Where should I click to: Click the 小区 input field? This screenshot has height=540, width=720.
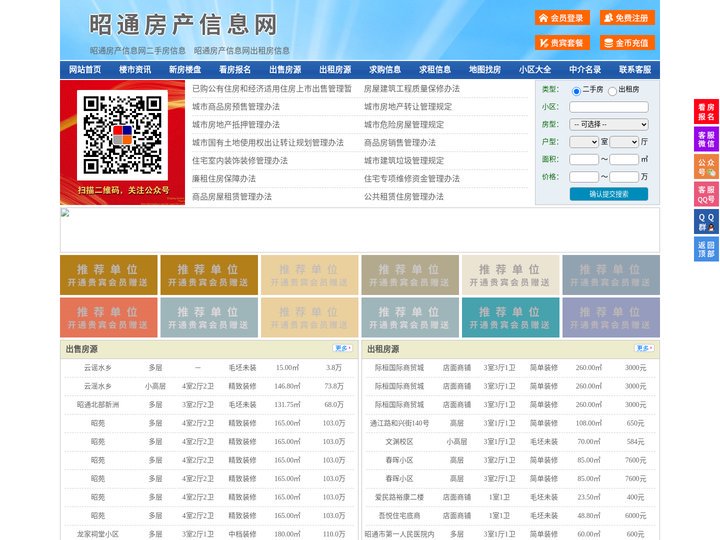608,107
